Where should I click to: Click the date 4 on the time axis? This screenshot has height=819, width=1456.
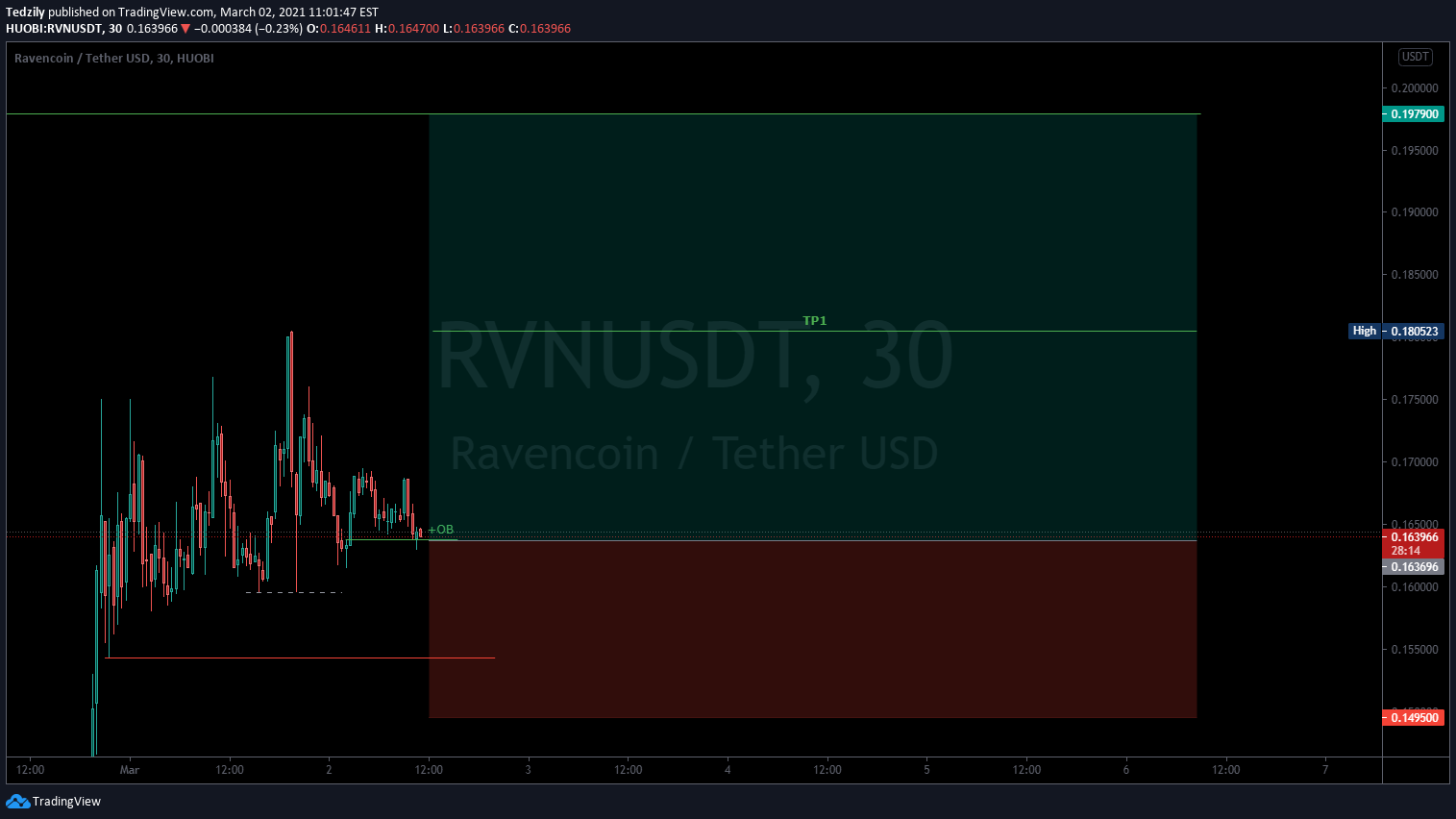pos(728,770)
